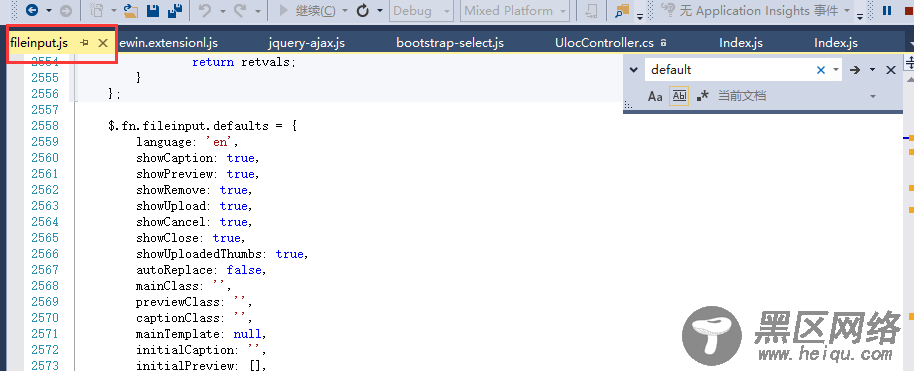Click the 继续(C) continue button
The height and width of the screenshot is (371, 914).
(307, 10)
